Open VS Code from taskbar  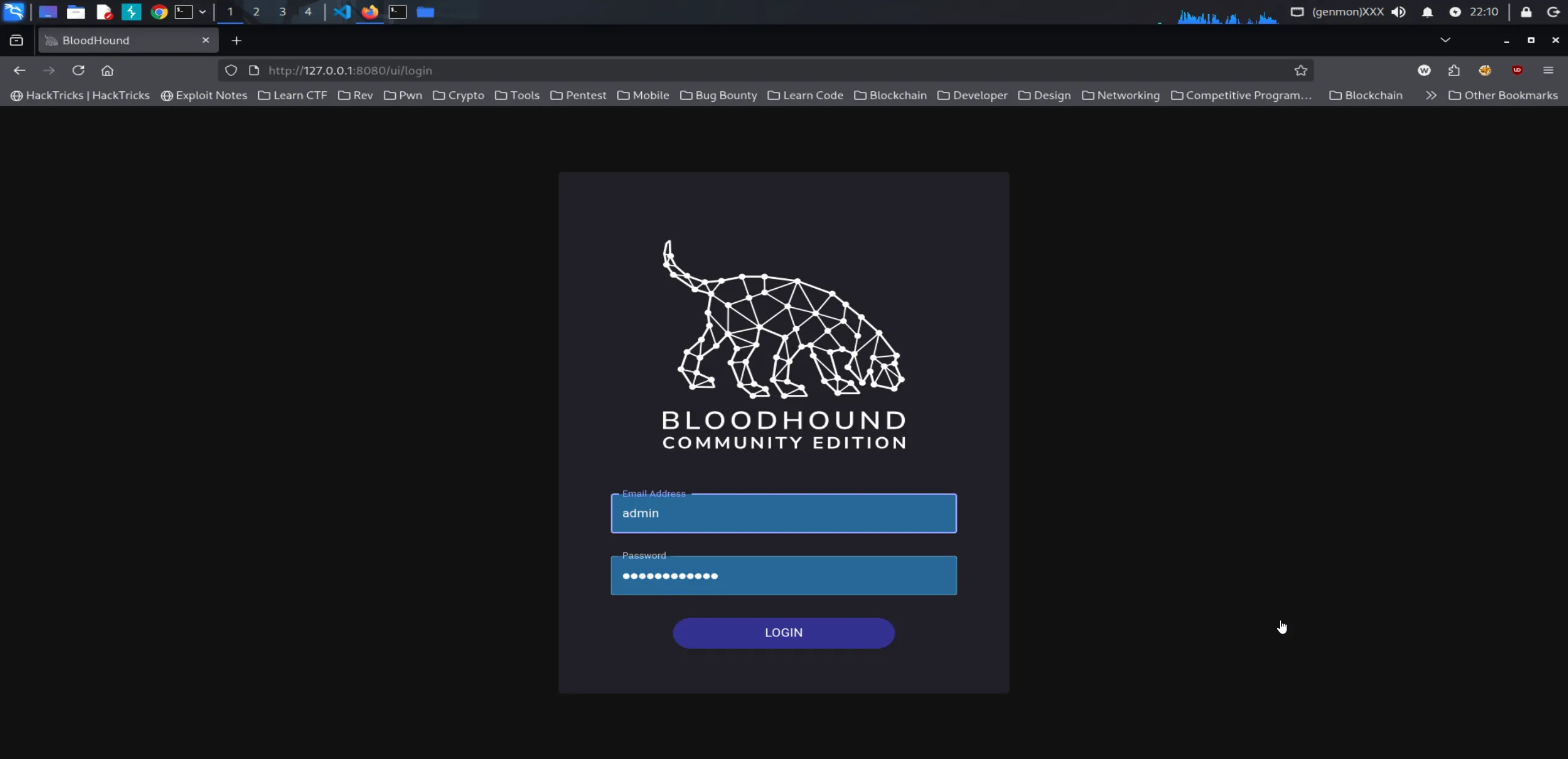(342, 12)
